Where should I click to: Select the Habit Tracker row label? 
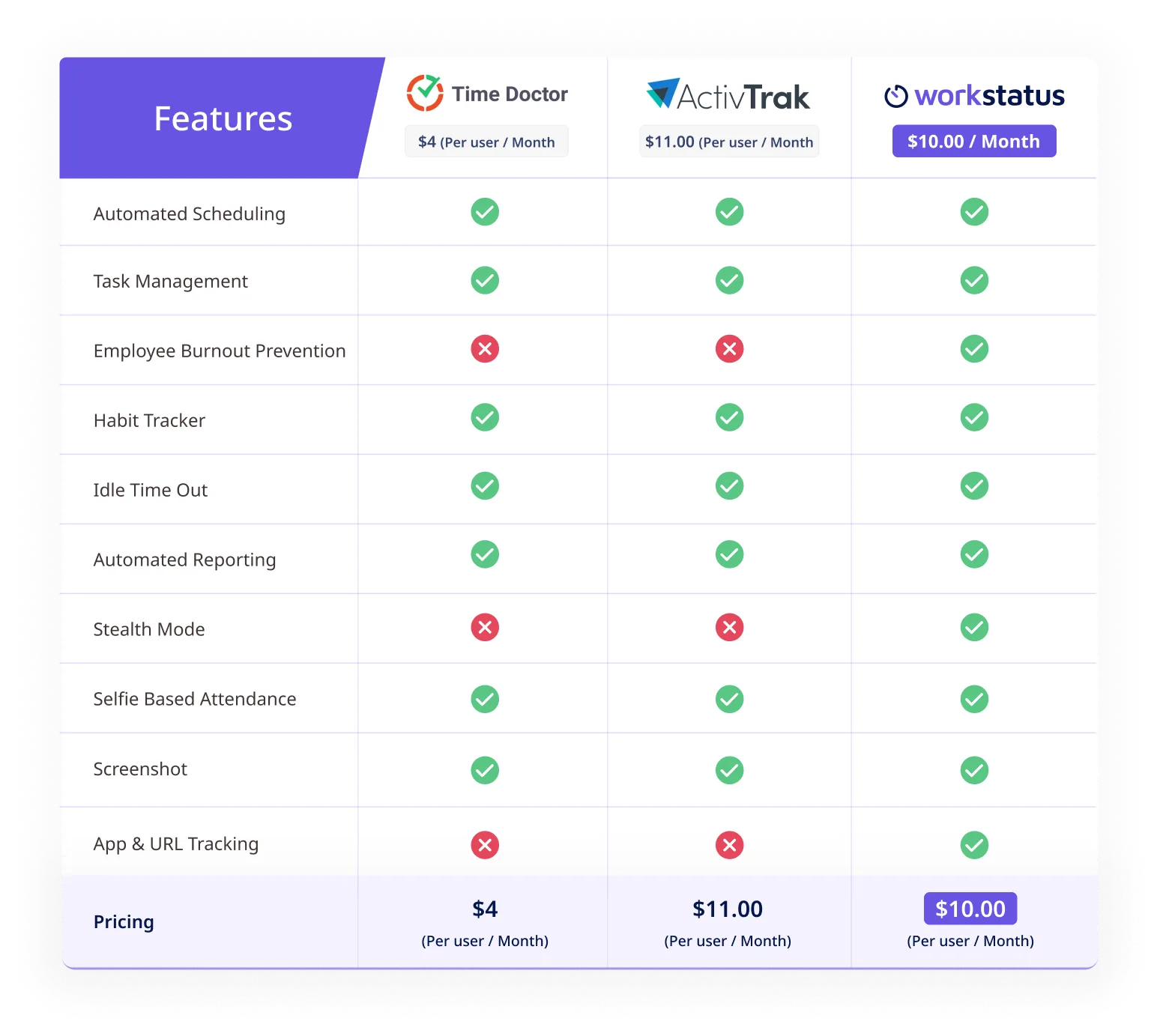(x=149, y=420)
